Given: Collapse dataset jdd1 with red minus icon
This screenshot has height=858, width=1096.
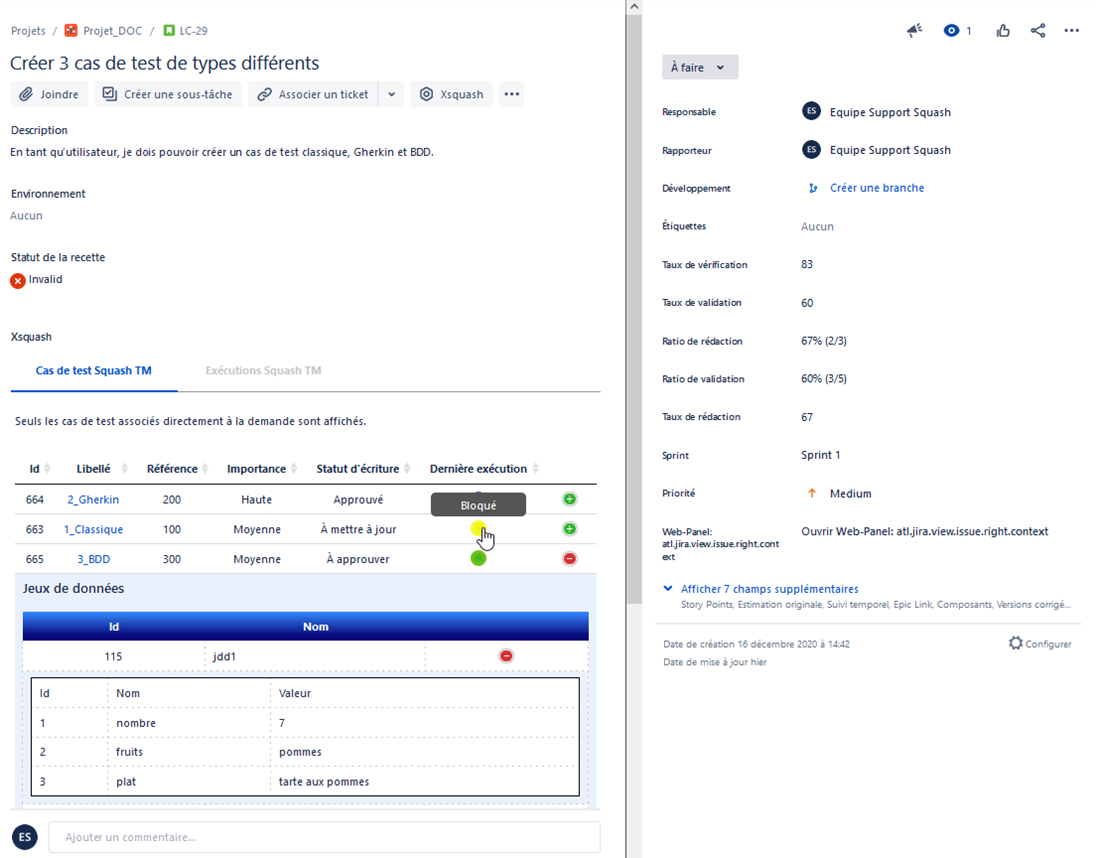Looking at the screenshot, I should [x=506, y=656].
